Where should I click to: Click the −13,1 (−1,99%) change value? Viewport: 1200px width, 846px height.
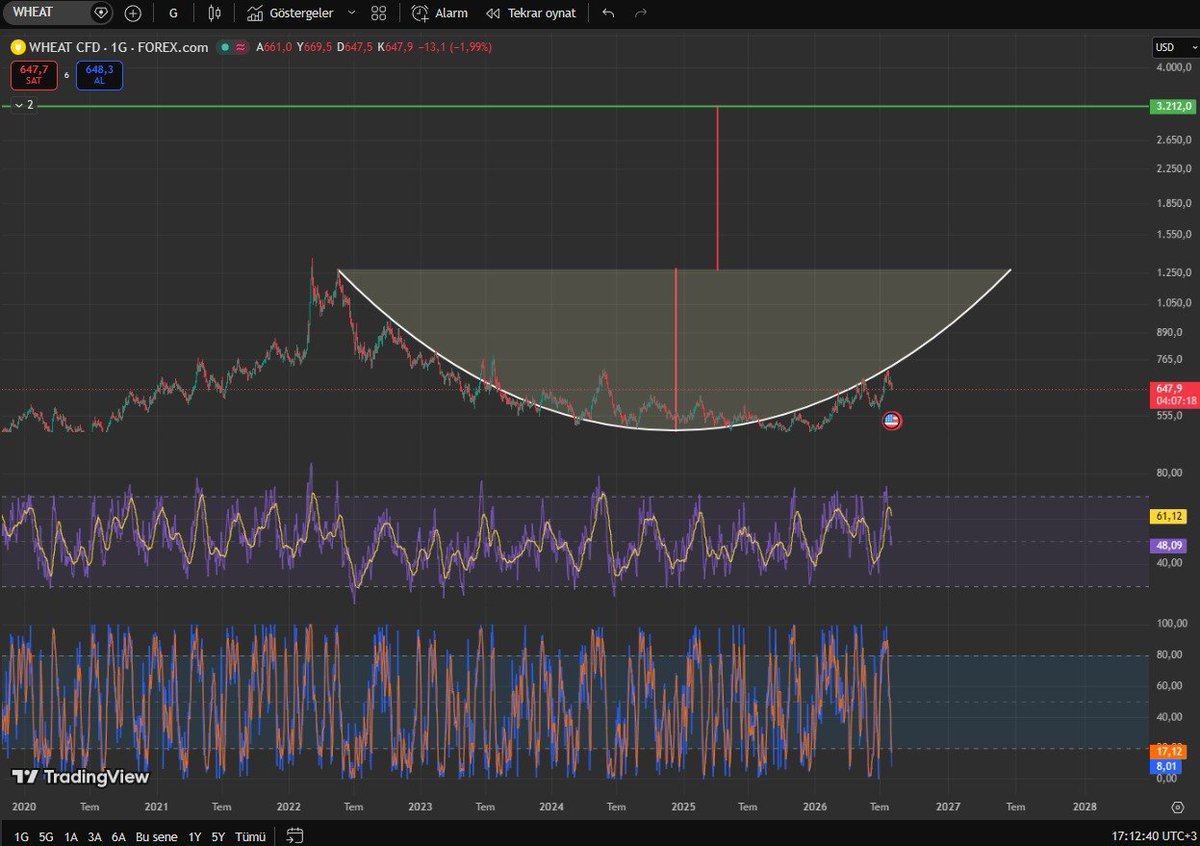pos(456,47)
